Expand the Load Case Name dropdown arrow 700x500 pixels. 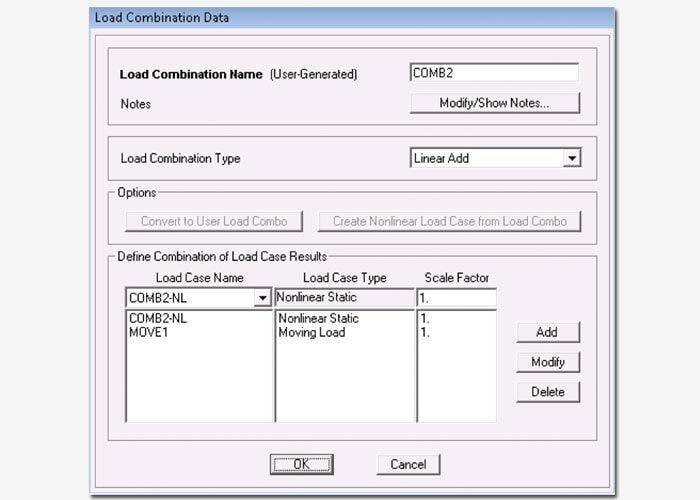[262, 298]
